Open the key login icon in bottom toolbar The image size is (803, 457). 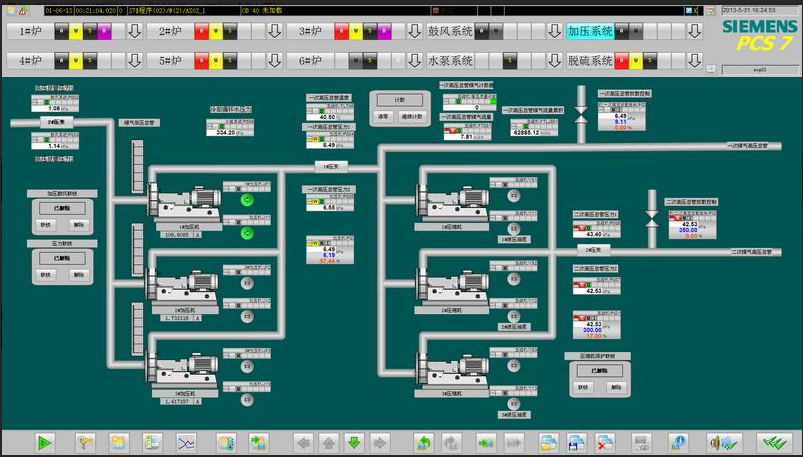click(85, 442)
